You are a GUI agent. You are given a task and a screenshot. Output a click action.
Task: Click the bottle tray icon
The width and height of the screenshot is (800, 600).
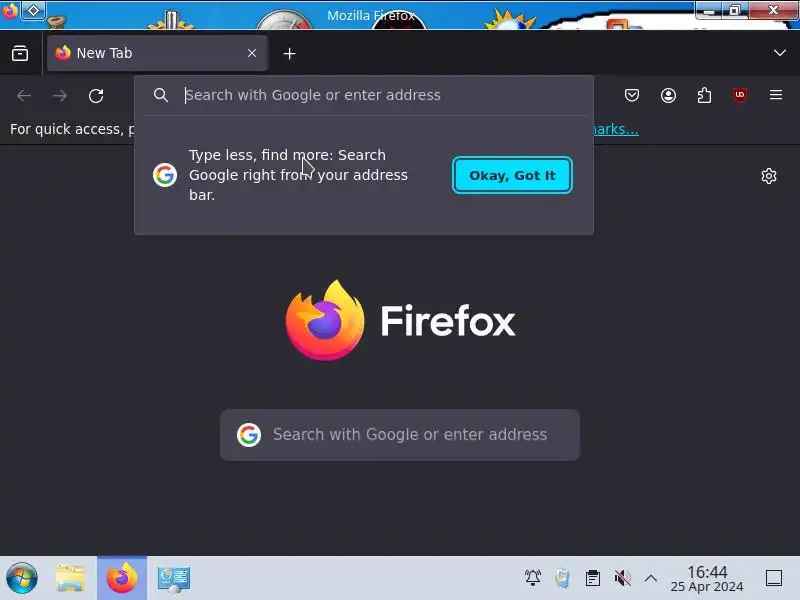[562, 578]
